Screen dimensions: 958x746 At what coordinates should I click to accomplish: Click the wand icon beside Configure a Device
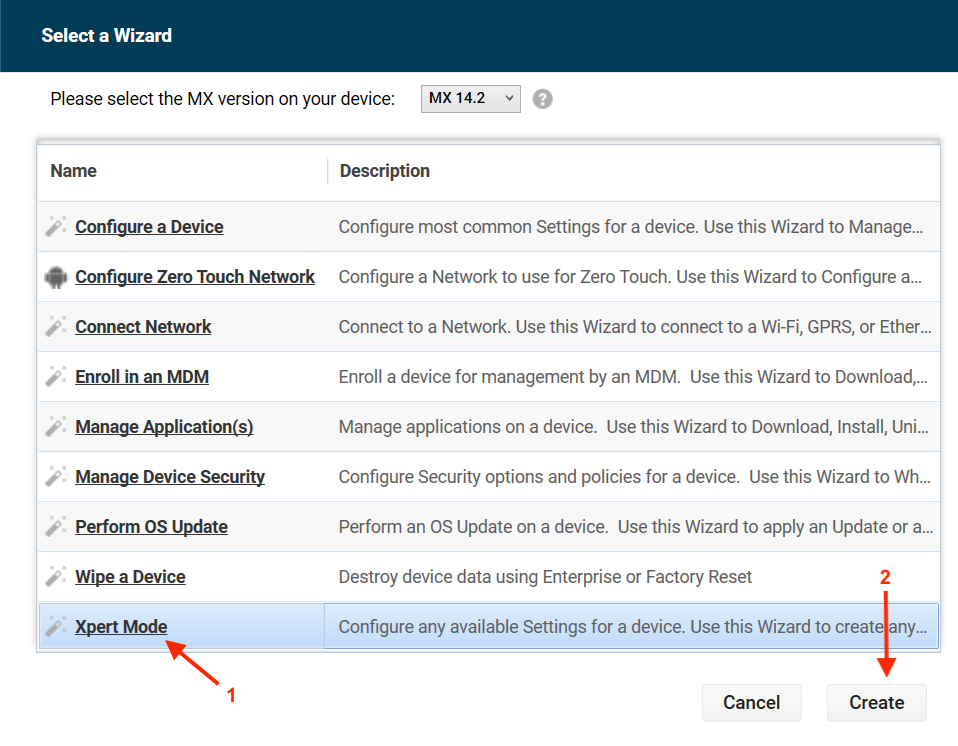pos(56,227)
